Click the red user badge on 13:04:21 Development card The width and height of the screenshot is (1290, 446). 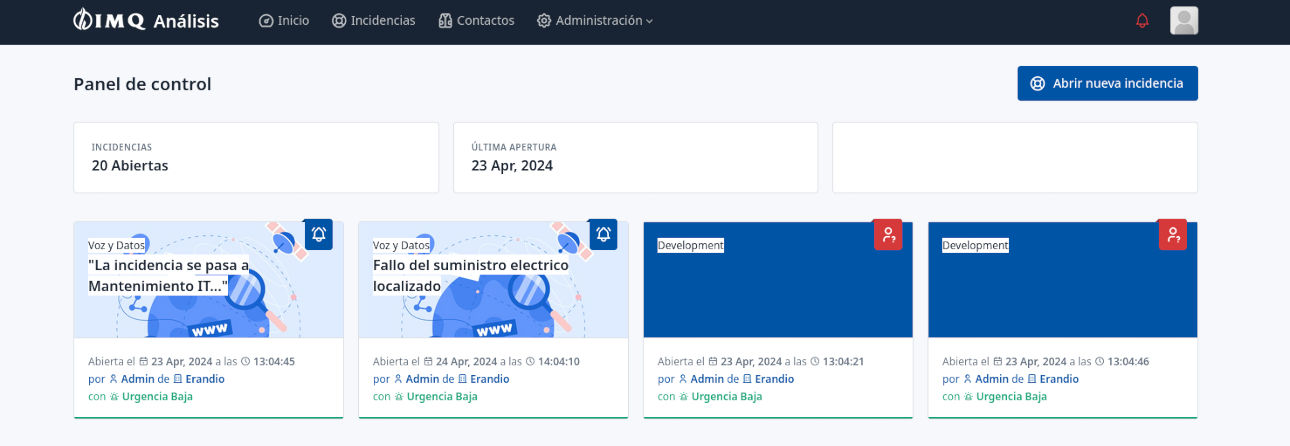point(888,234)
